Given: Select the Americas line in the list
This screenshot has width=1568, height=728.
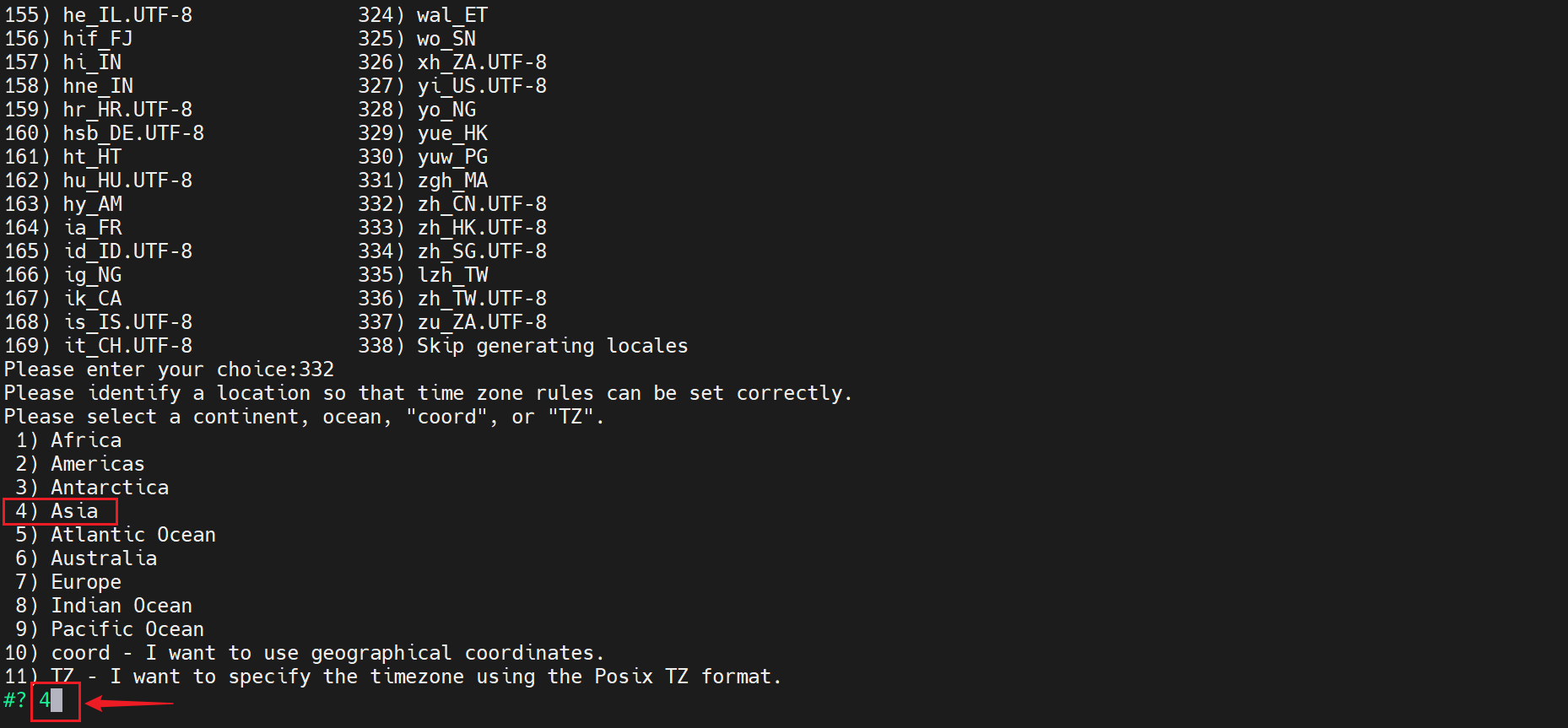Looking at the screenshot, I should click(97, 464).
